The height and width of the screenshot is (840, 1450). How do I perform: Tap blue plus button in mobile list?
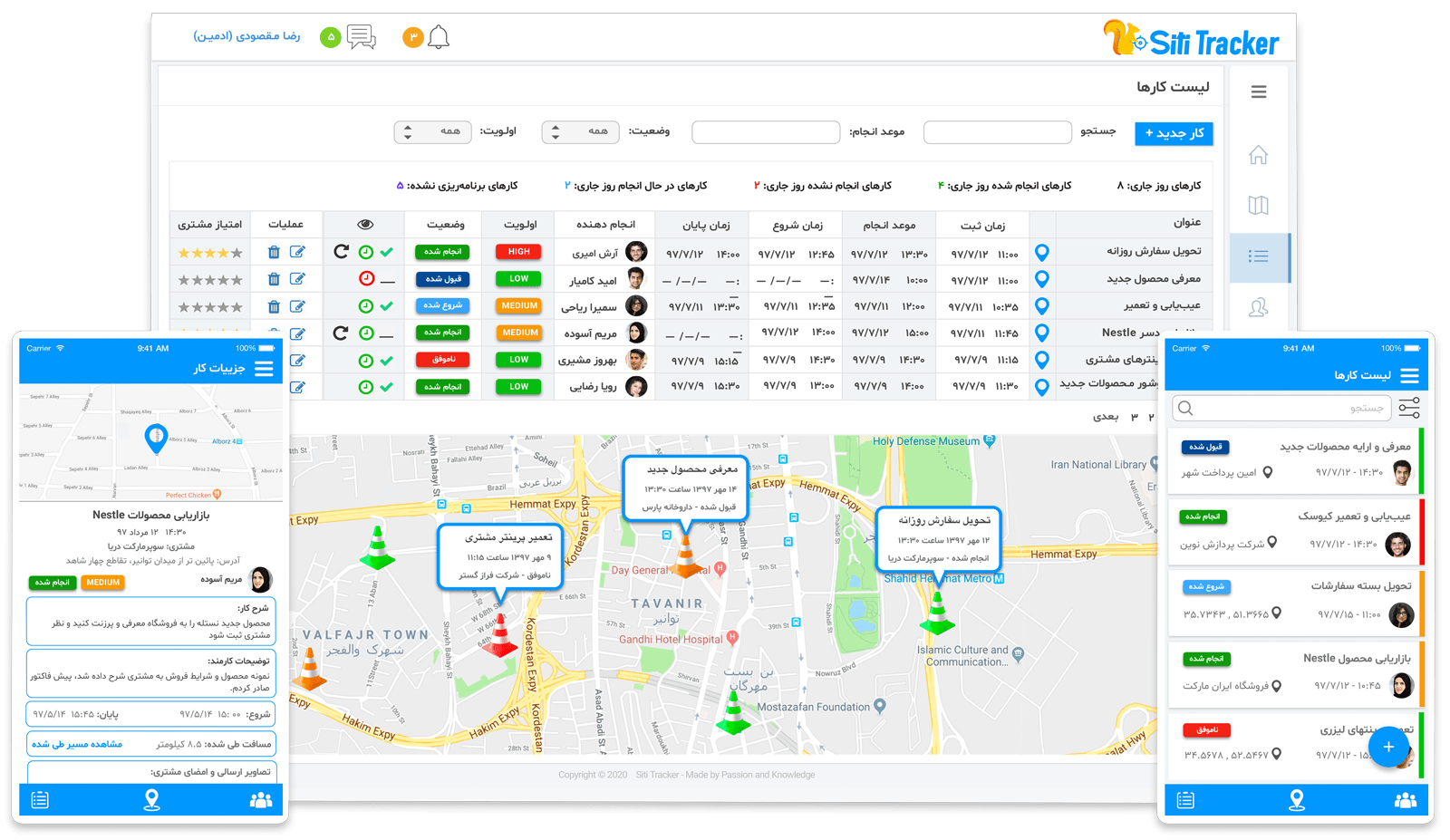coord(1388,747)
